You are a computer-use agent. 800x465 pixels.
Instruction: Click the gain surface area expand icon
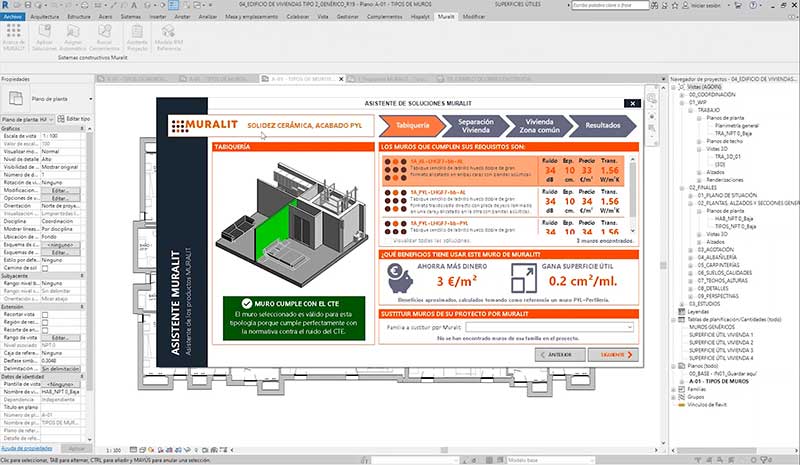(x=523, y=278)
